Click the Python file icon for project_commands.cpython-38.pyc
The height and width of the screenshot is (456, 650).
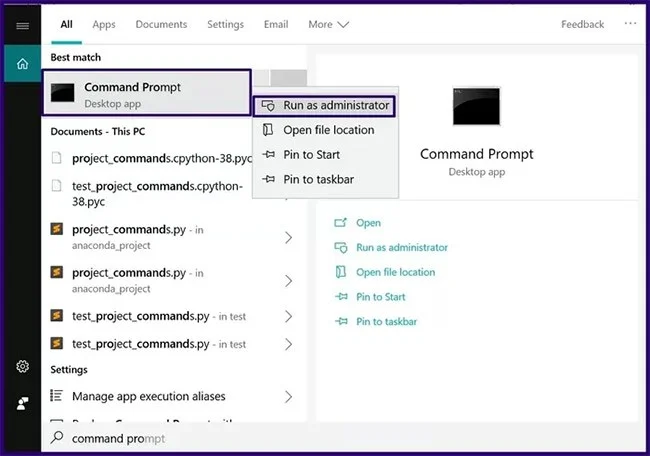tap(57, 158)
